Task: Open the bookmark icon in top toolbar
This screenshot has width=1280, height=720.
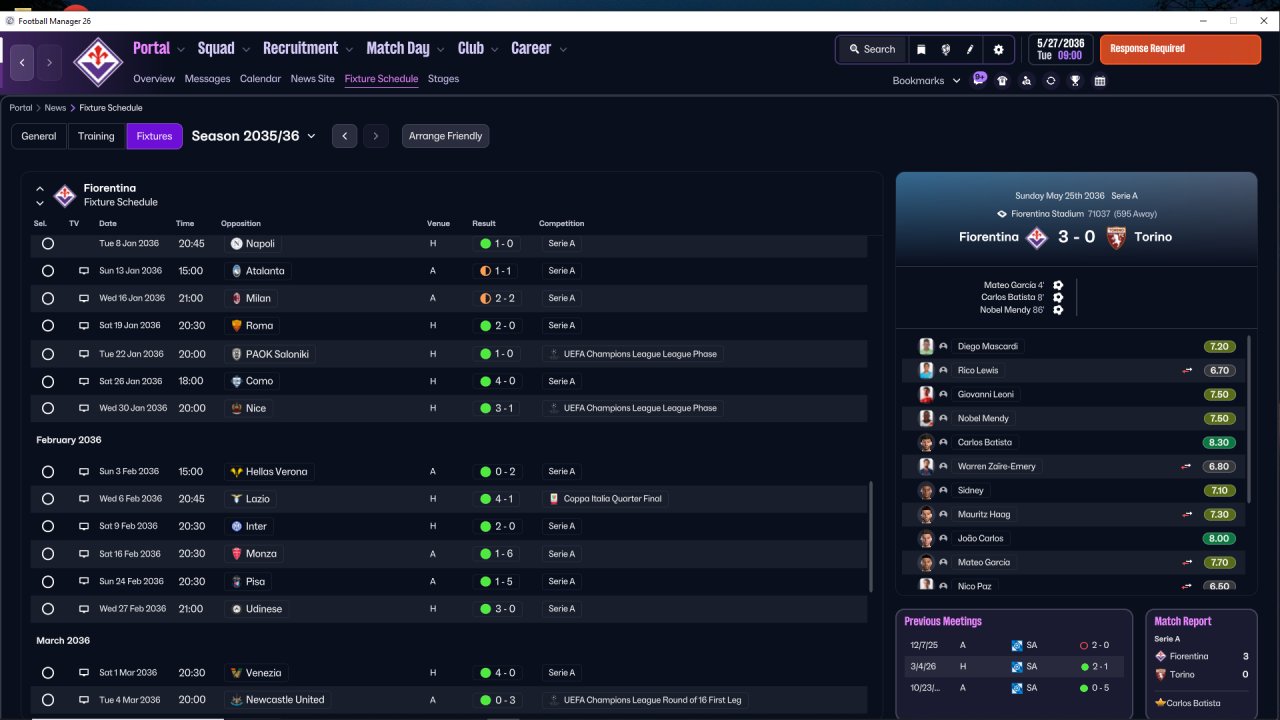Action: click(921, 49)
